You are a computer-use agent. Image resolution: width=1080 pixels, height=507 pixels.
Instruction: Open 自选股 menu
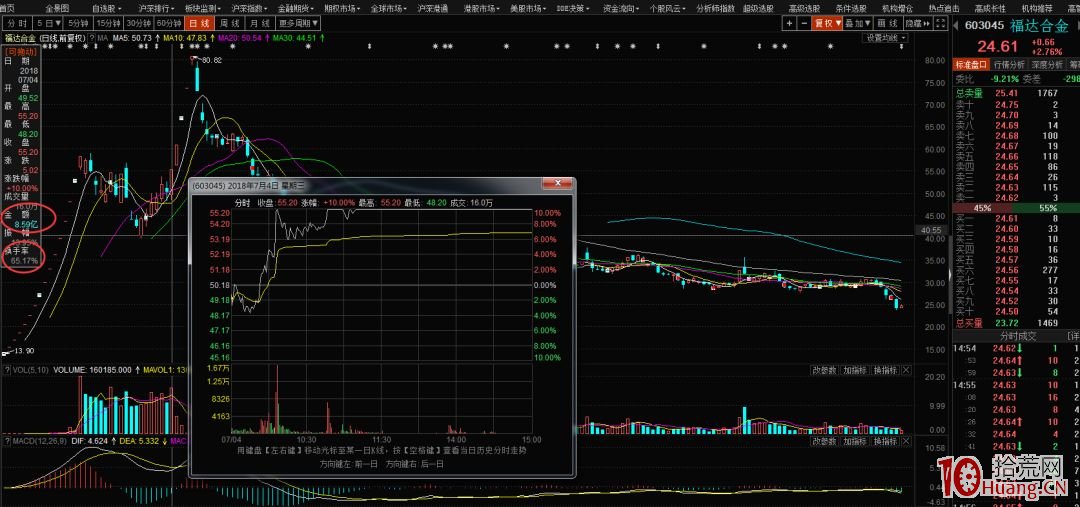[106, 8]
